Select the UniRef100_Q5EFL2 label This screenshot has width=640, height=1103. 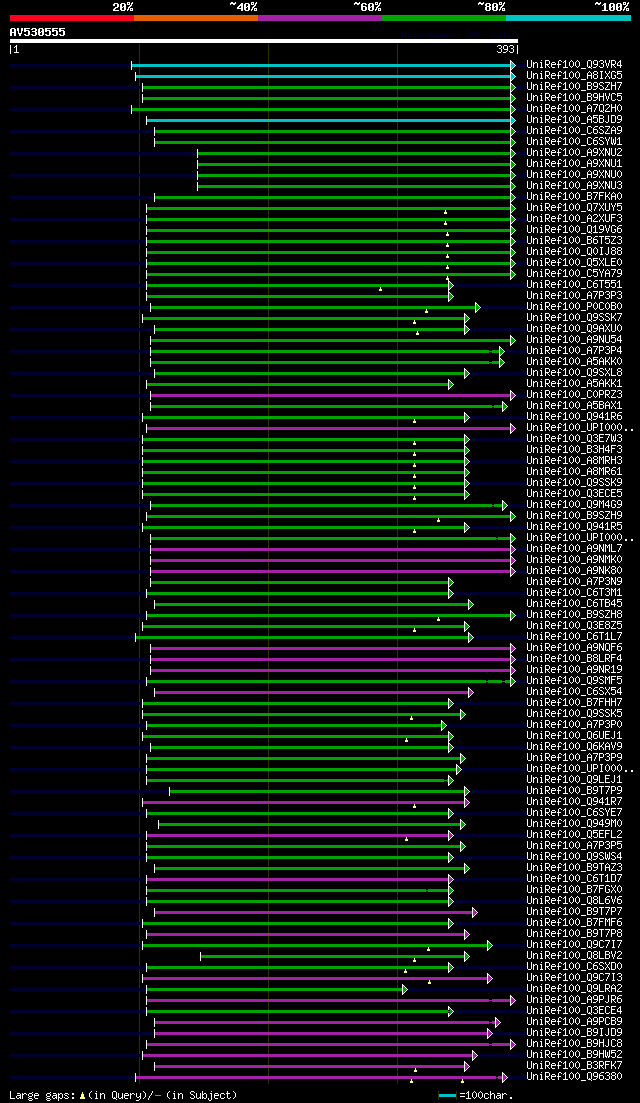[x=574, y=834]
